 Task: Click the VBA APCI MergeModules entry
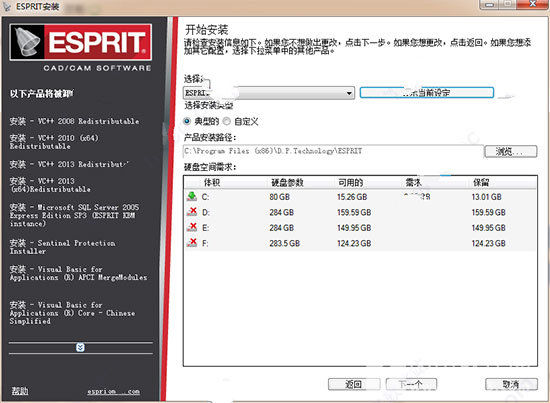pyautogui.click(x=79, y=273)
